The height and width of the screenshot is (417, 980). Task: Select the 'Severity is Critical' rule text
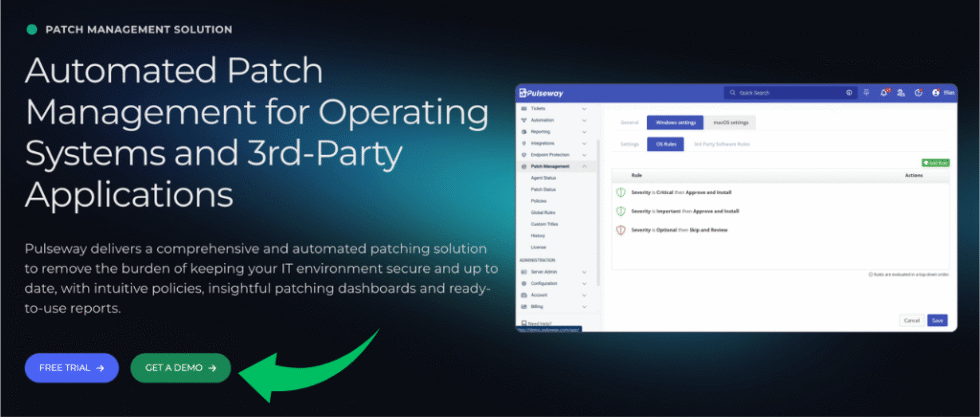(x=681, y=193)
